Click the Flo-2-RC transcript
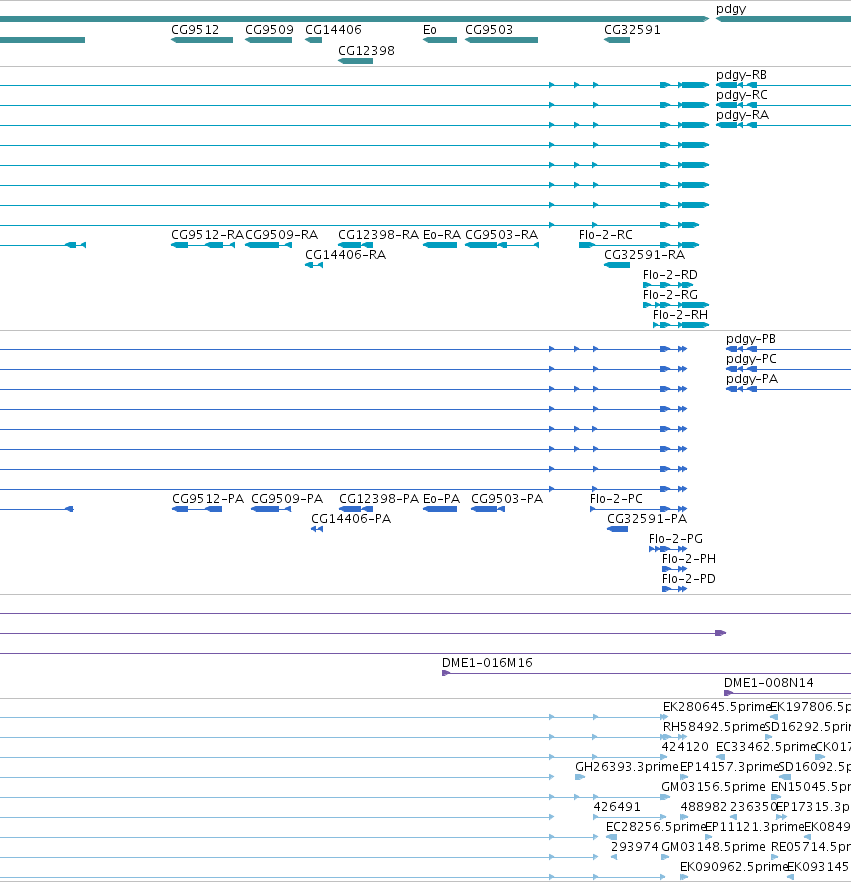 [x=639, y=245]
